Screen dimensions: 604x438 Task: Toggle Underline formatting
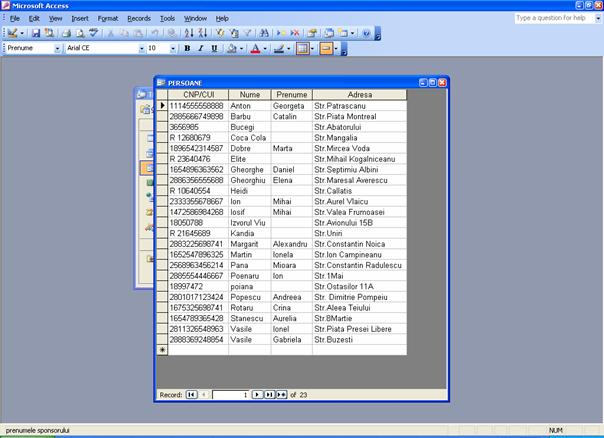tap(213, 48)
